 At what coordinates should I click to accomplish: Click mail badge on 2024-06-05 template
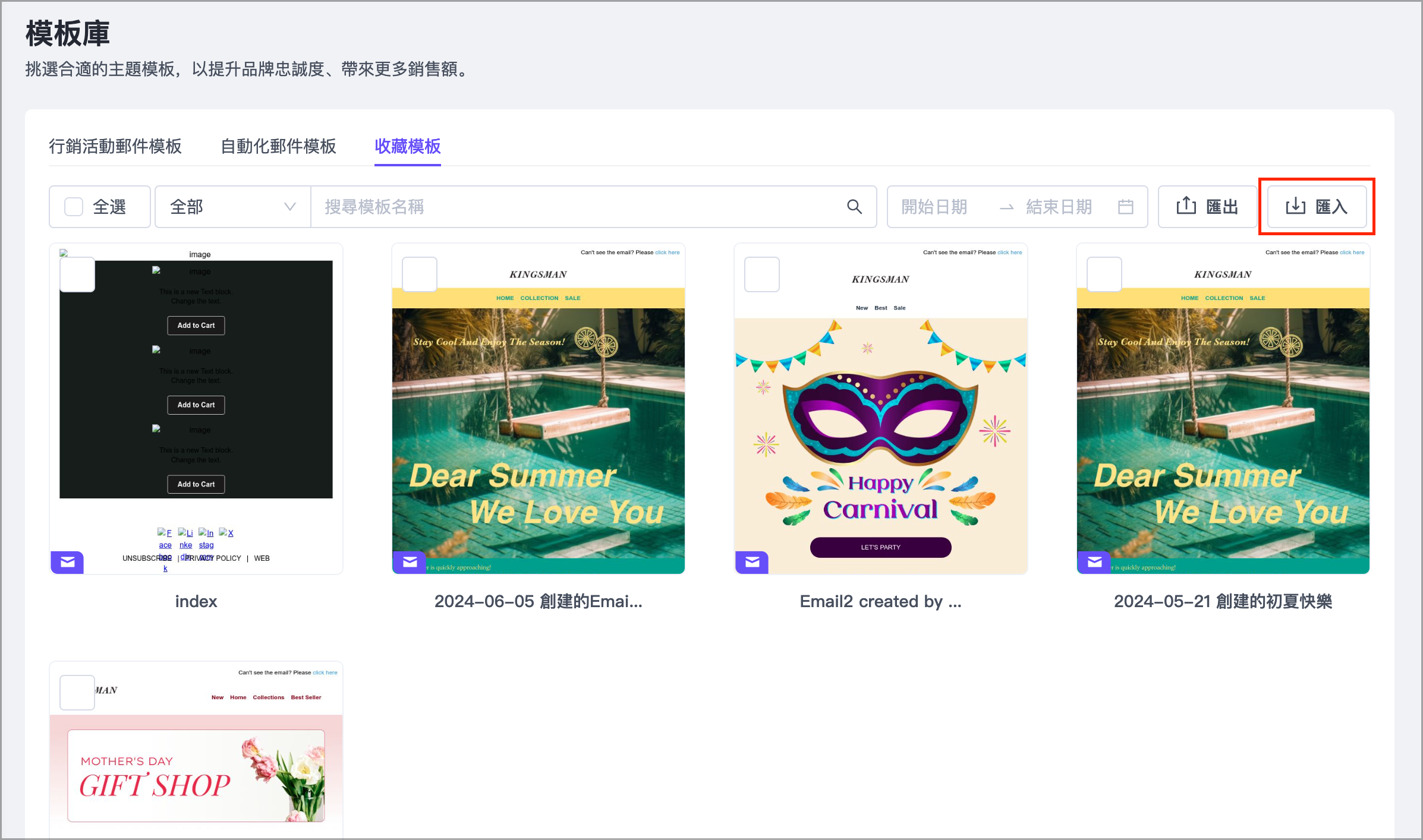(410, 562)
